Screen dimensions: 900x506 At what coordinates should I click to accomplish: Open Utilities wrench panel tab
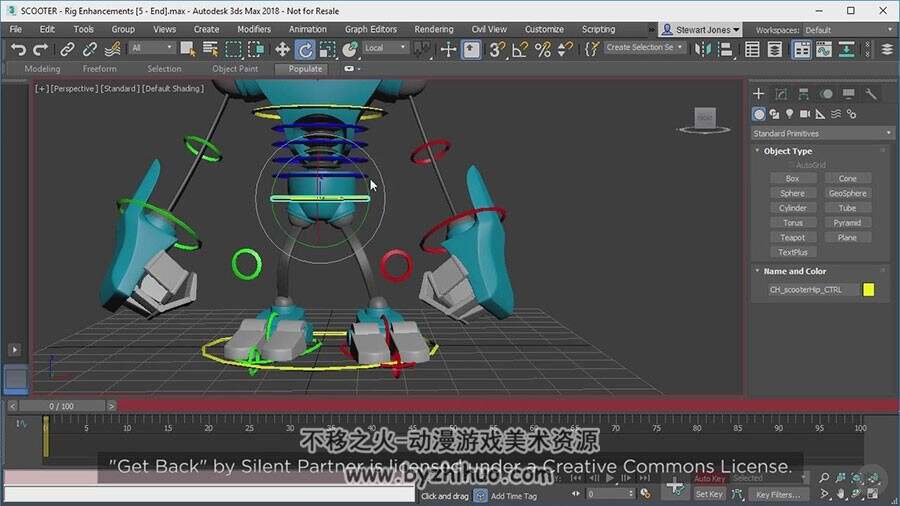tap(871, 94)
